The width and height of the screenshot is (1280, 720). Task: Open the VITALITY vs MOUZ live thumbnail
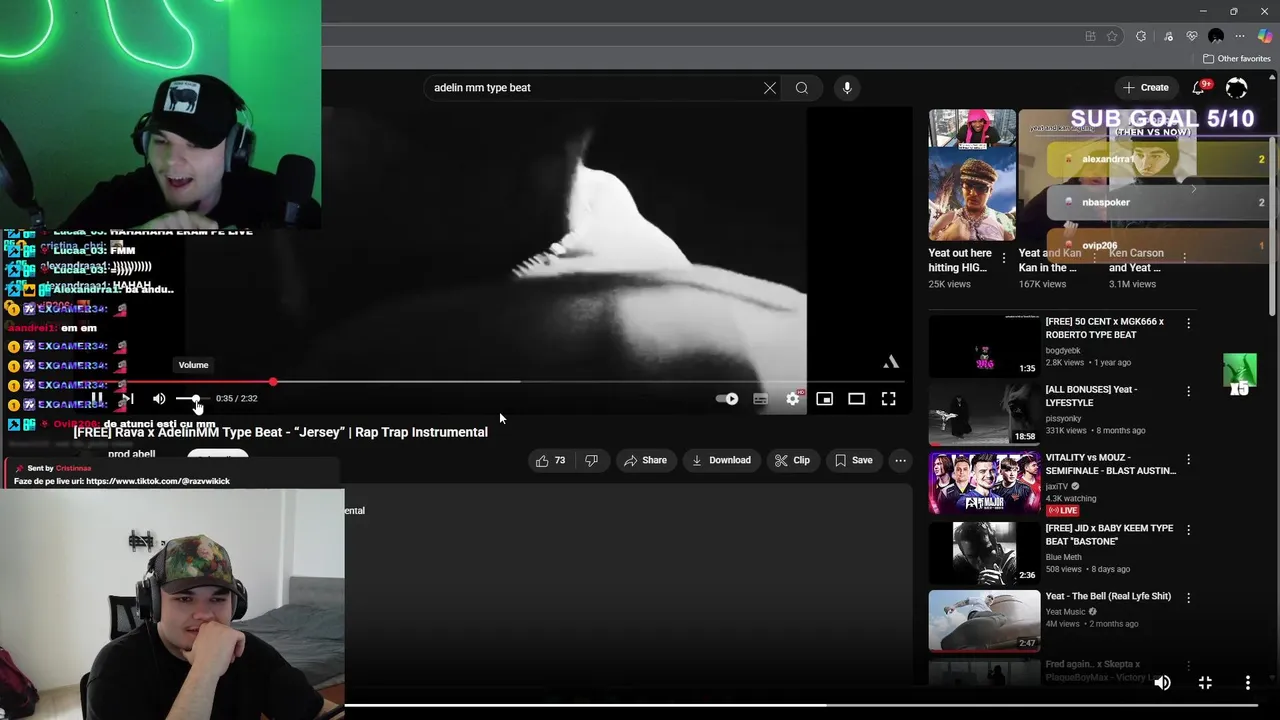tap(984, 483)
